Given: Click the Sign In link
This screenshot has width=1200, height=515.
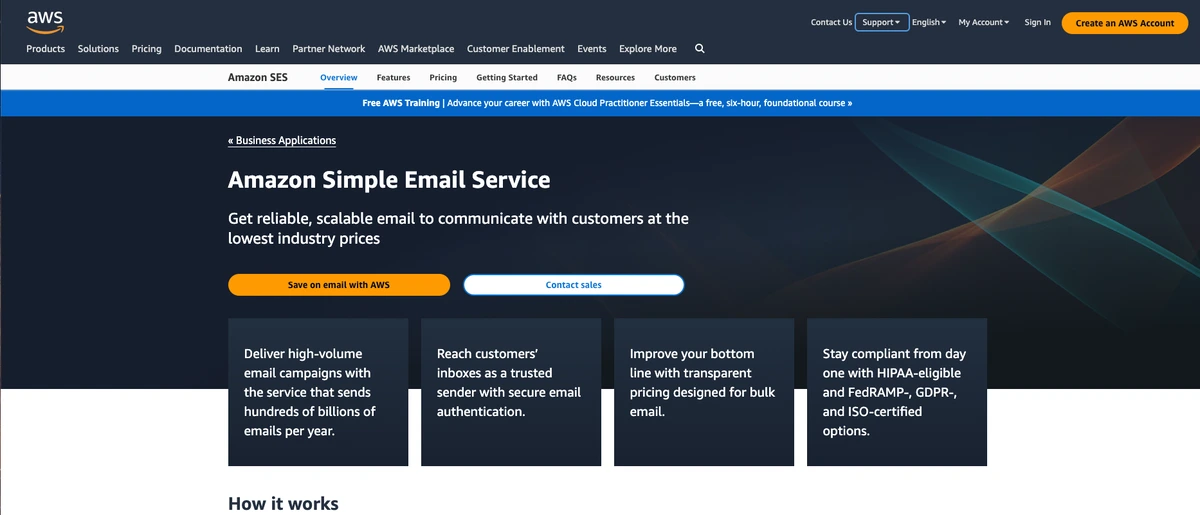Looking at the screenshot, I should (x=1038, y=22).
